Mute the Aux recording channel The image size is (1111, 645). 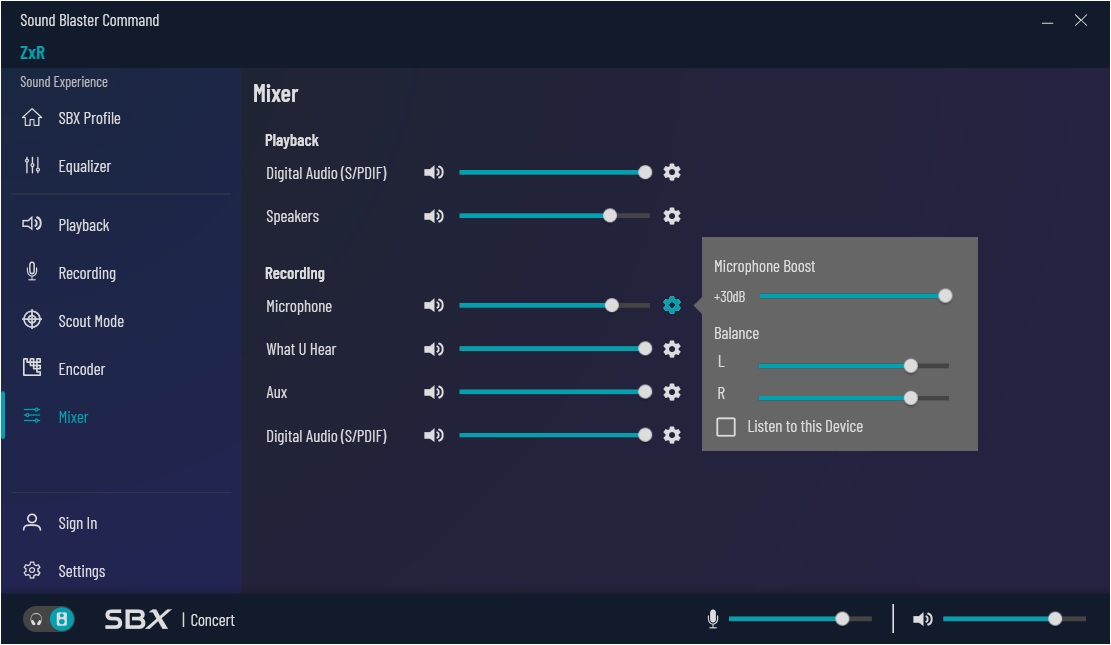[x=433, y=392]
